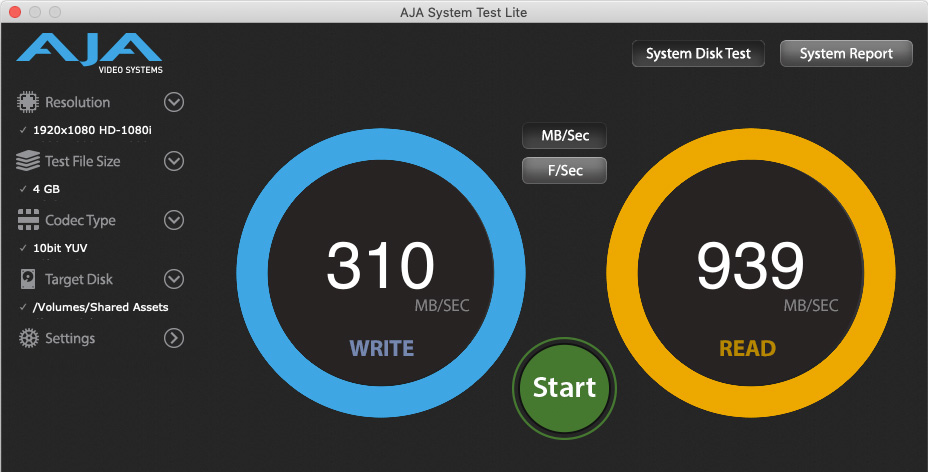Start the disk speed test
The height and width of the screenshot is (472, 928).
[565, 388]
